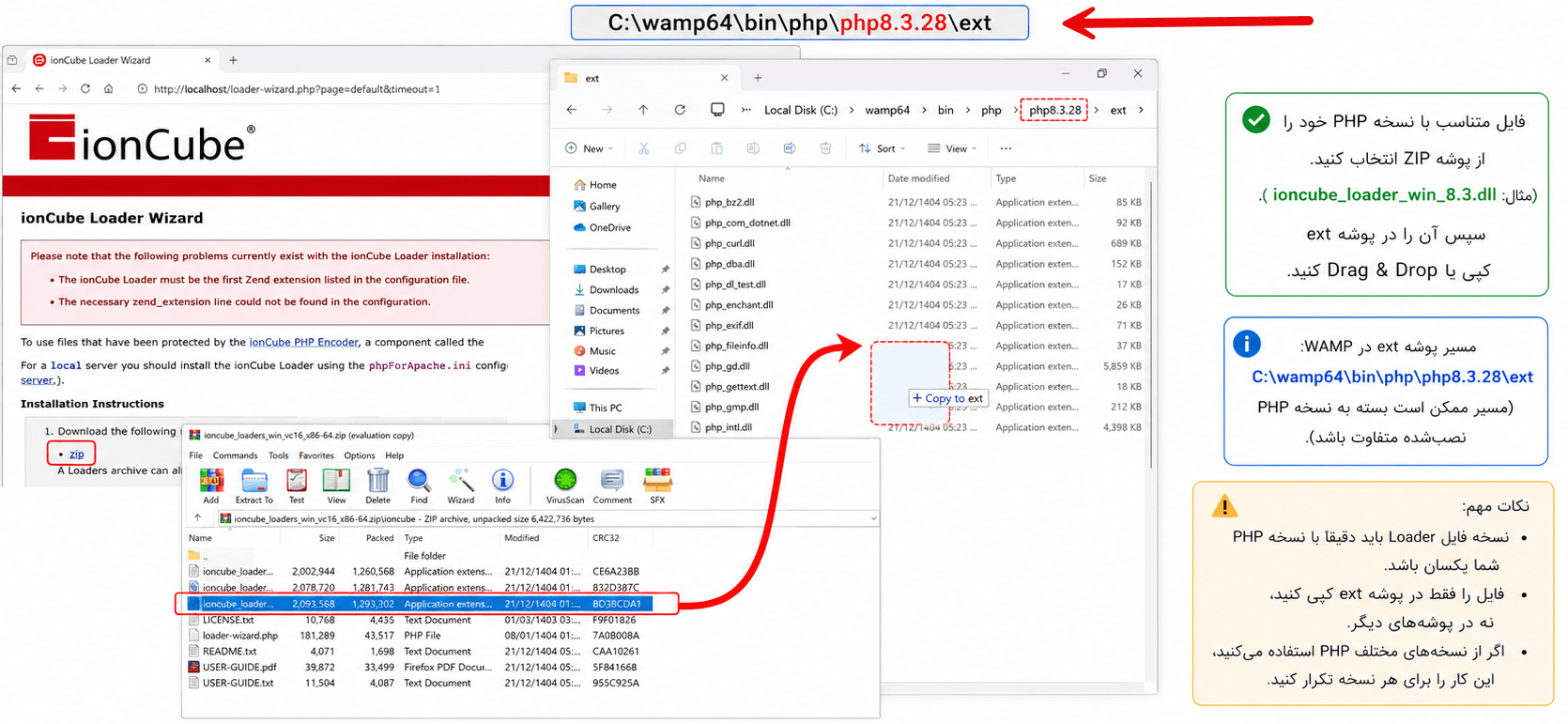
Task: Open WinRAR Help menu
Action: coord(394,455)
